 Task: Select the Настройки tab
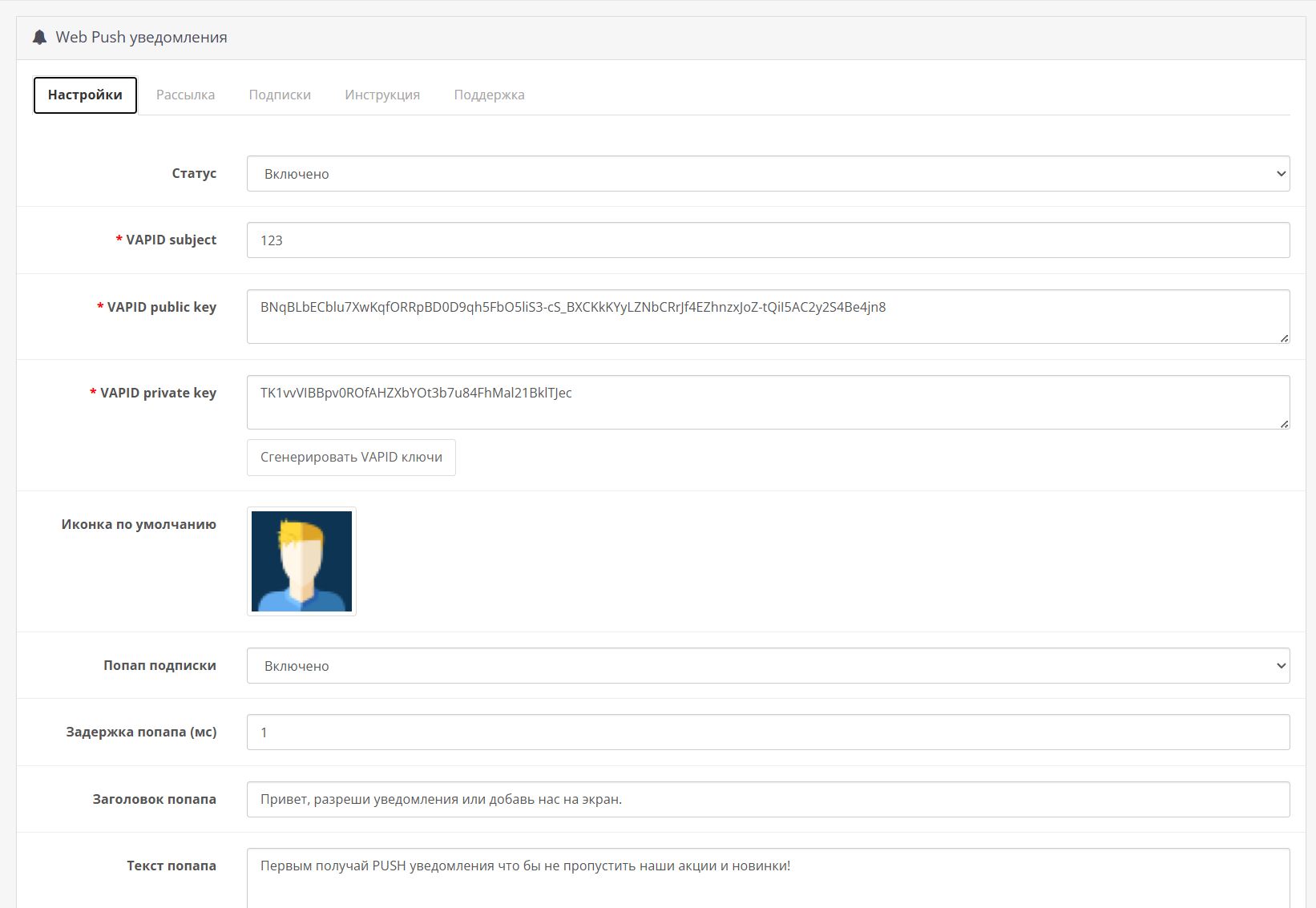85,95
